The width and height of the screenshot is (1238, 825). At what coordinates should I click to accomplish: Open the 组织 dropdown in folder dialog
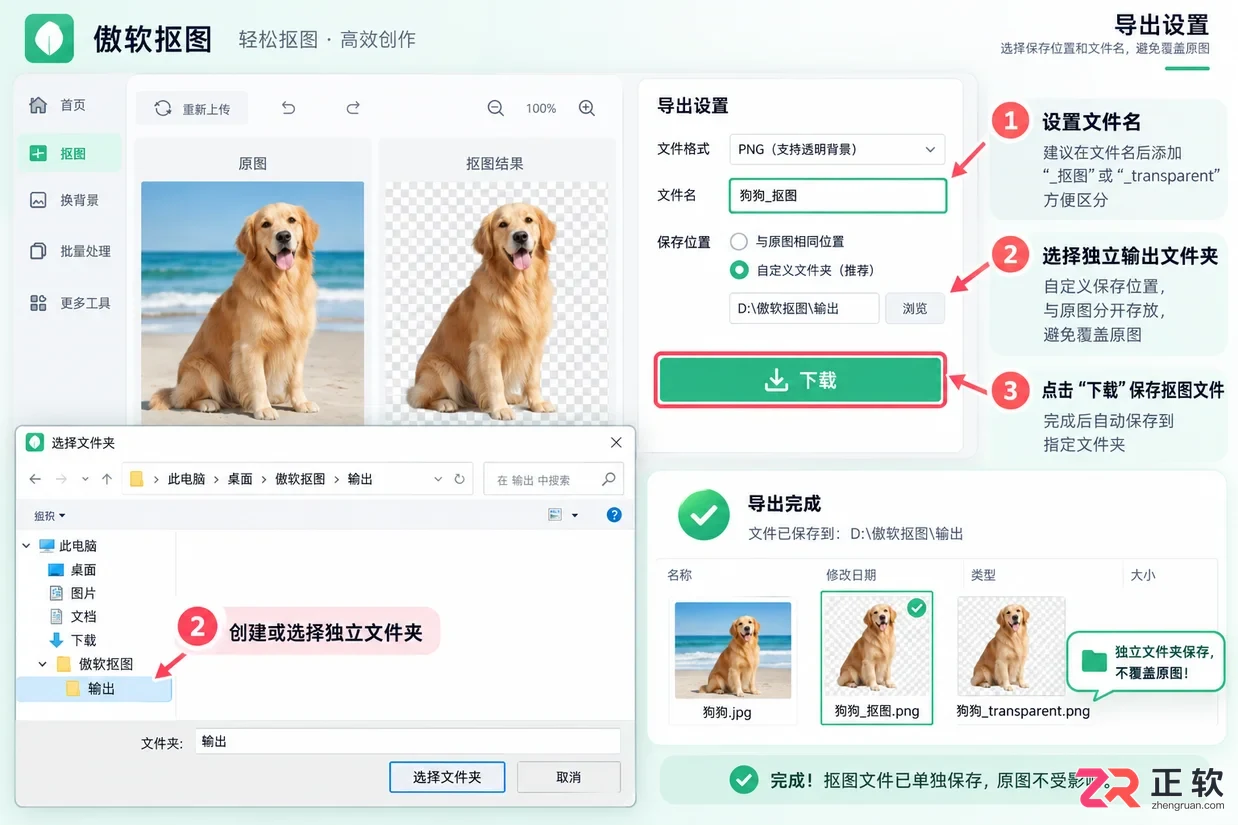tap(49, 516)
